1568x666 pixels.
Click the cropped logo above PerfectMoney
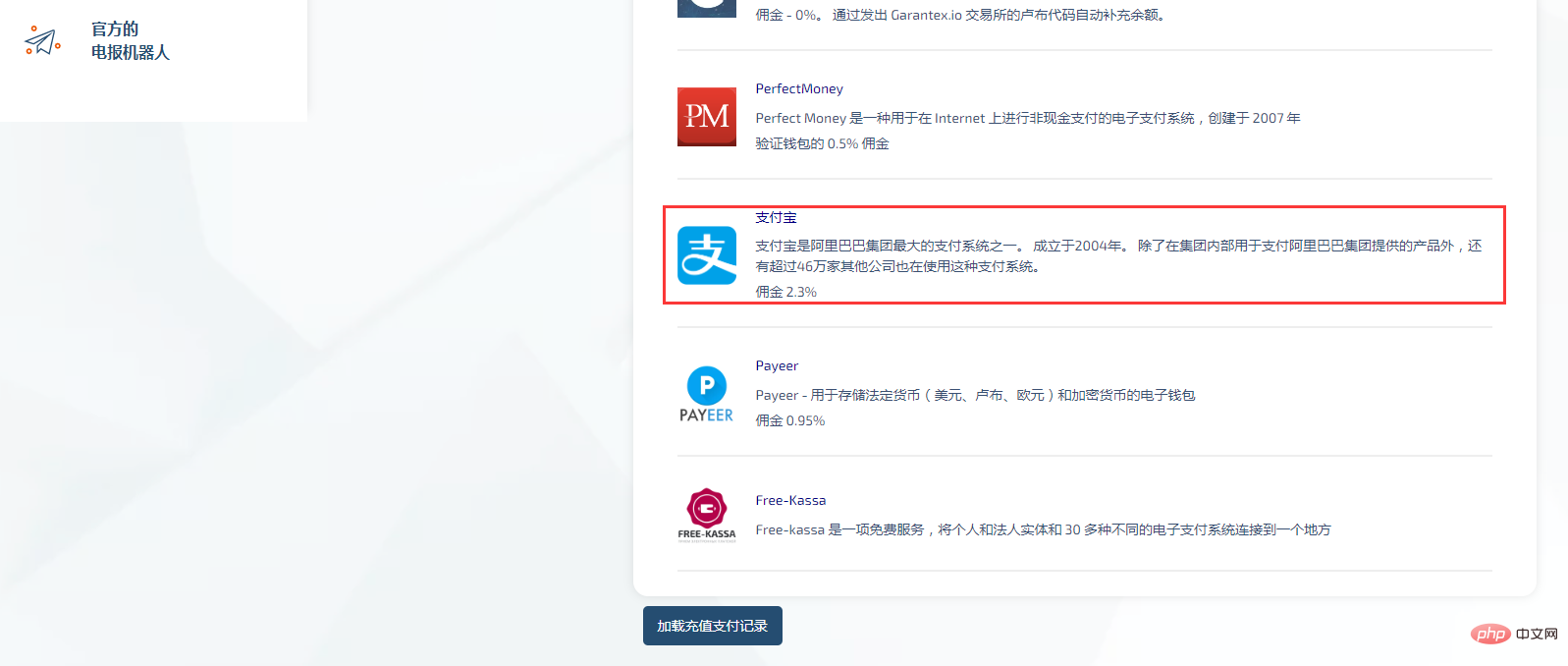(x=707, y=8)
